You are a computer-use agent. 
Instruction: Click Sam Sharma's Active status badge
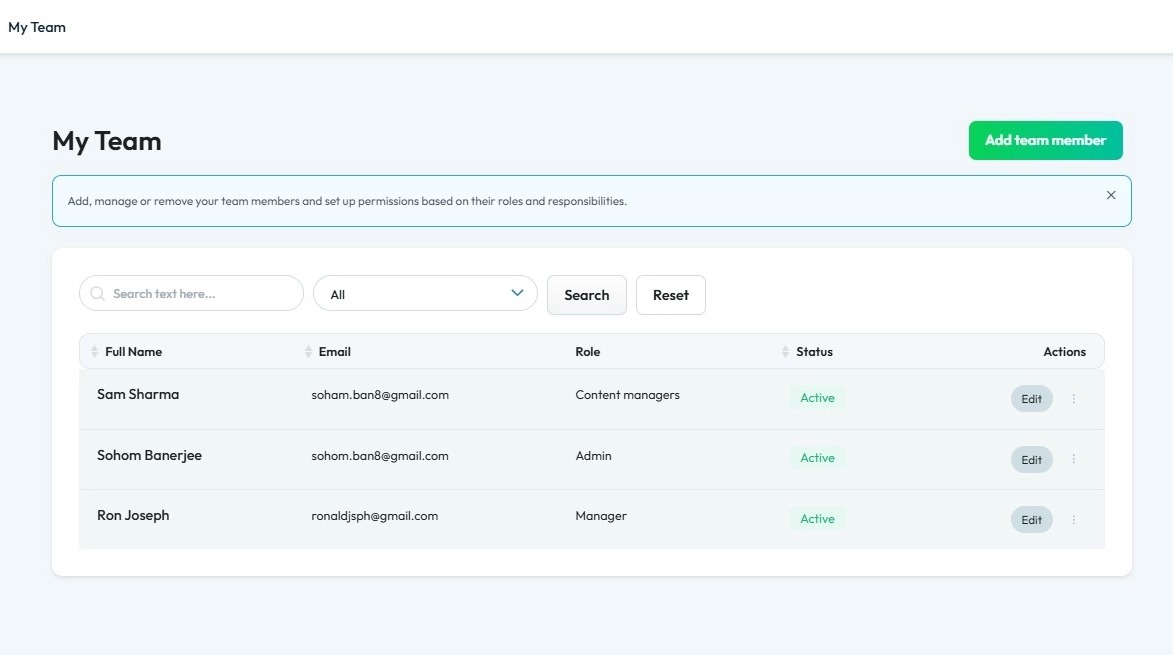click(x=817, y=398)
